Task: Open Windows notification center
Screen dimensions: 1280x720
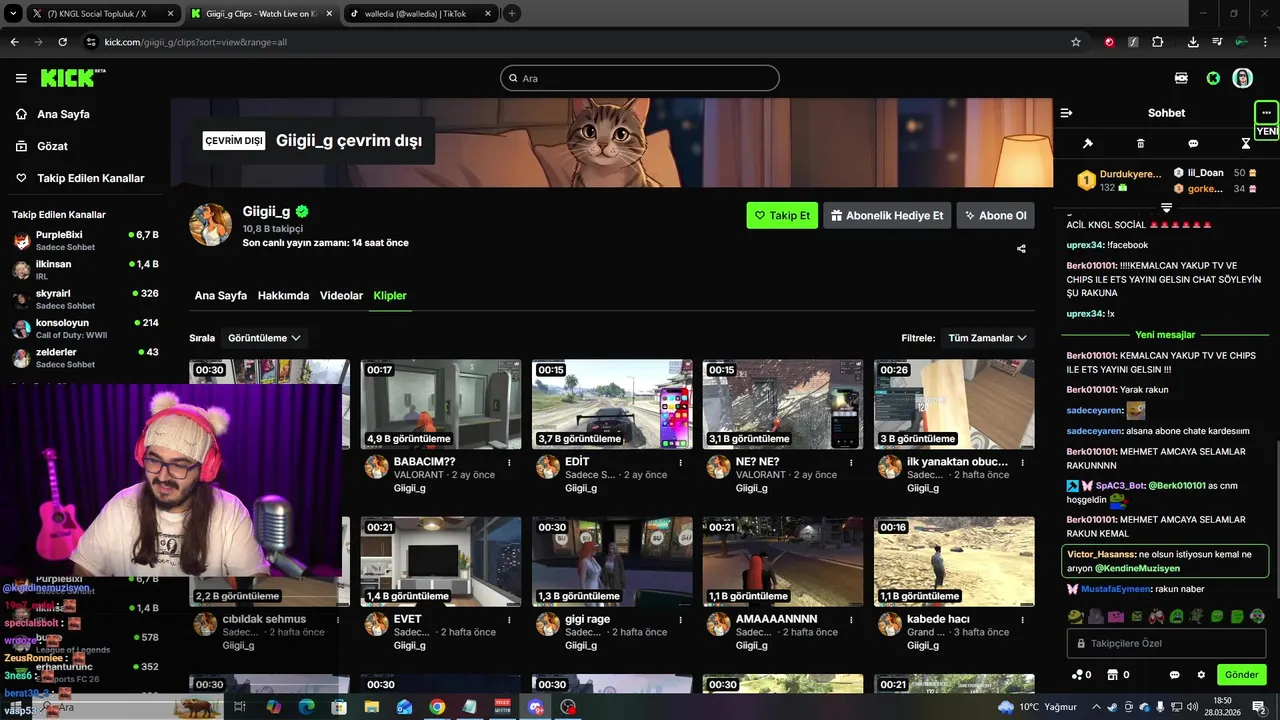Action: (x=1259, y=707)
